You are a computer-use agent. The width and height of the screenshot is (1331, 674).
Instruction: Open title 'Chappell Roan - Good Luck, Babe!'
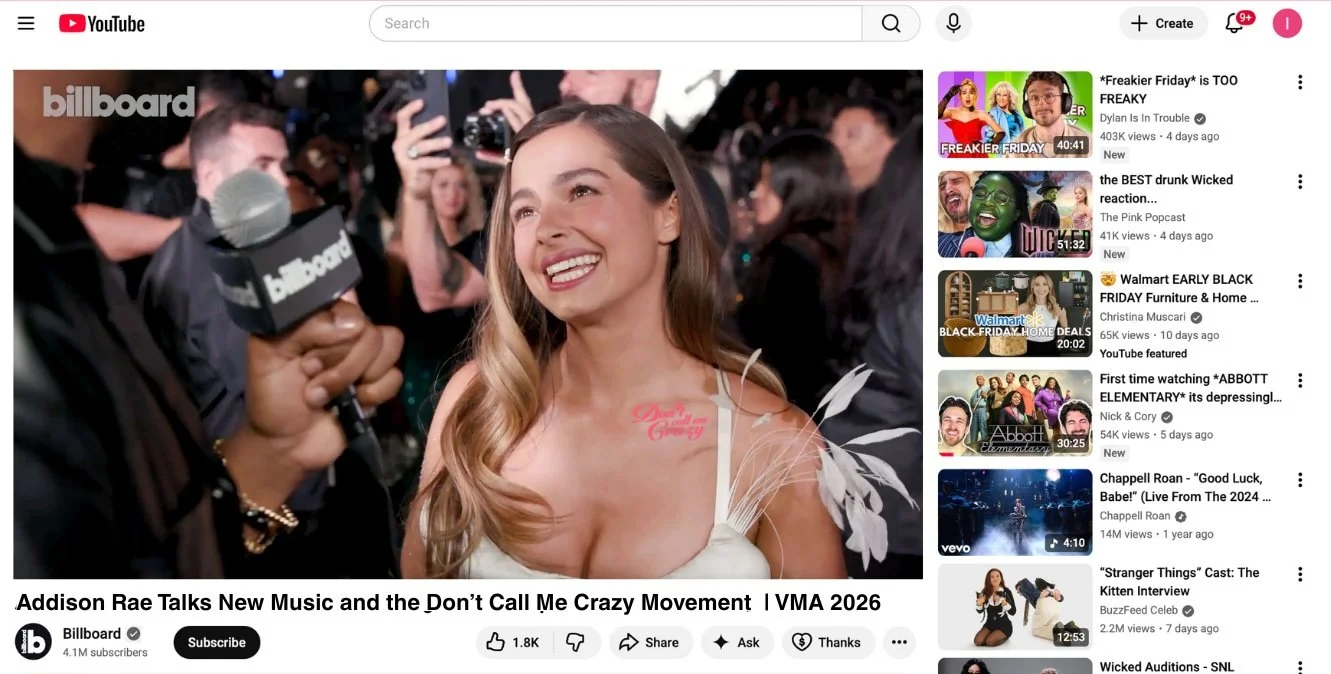point(1185,487)
